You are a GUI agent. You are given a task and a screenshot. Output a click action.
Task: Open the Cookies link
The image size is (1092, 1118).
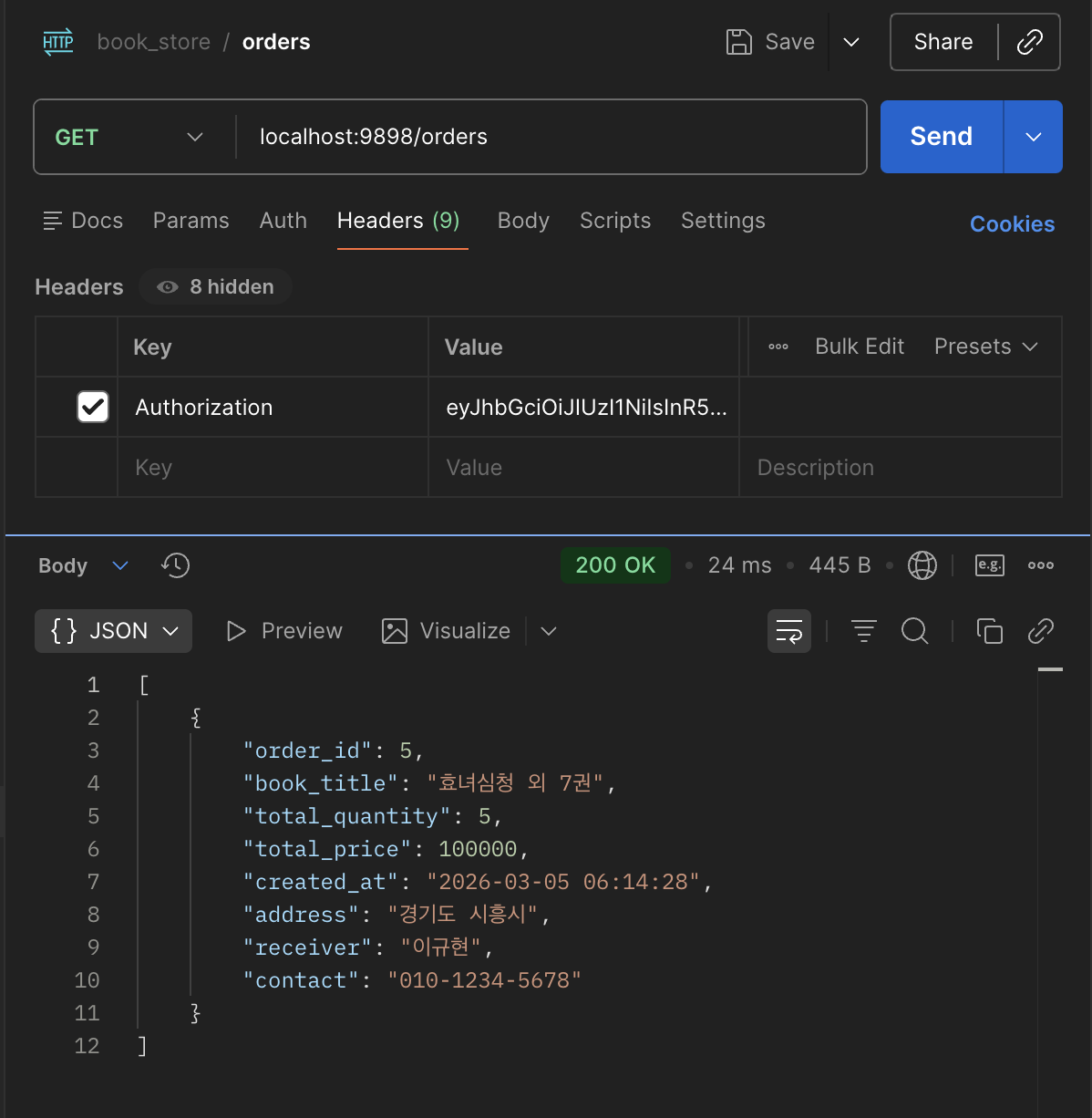[x=1012, y=224]
